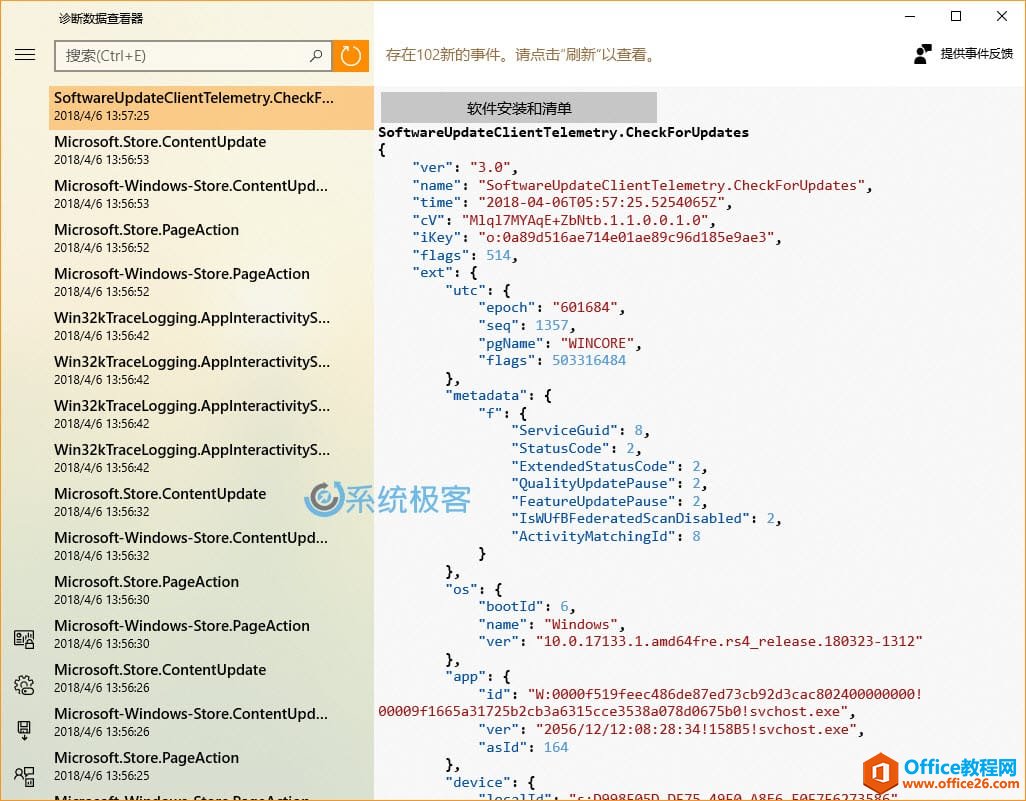The height and width of the screenshot is (801, 1026).
Task: Click the new events notification text
Action: [522, 55]
